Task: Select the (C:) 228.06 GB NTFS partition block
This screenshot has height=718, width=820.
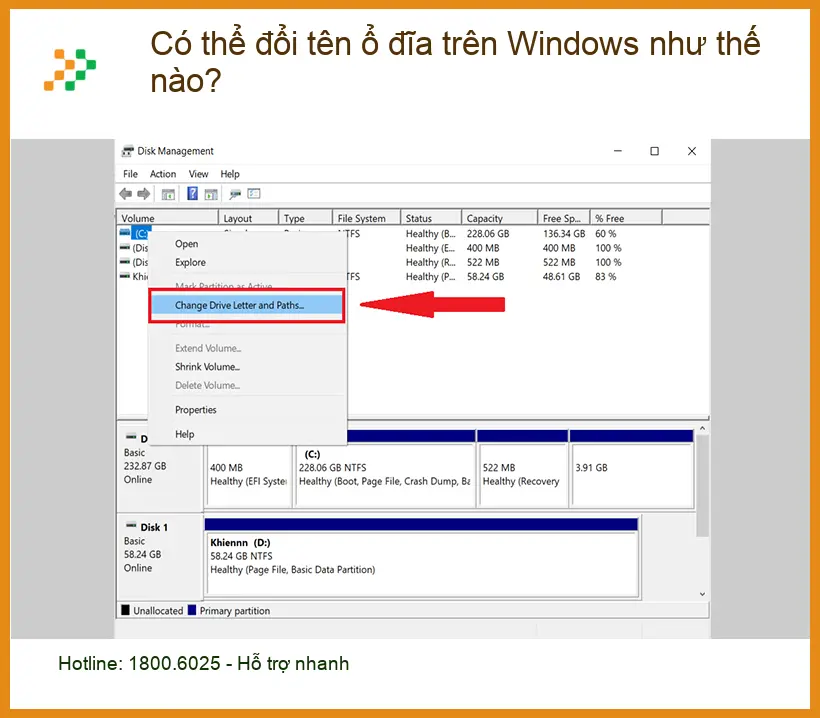Action: (x=385, y=469)
